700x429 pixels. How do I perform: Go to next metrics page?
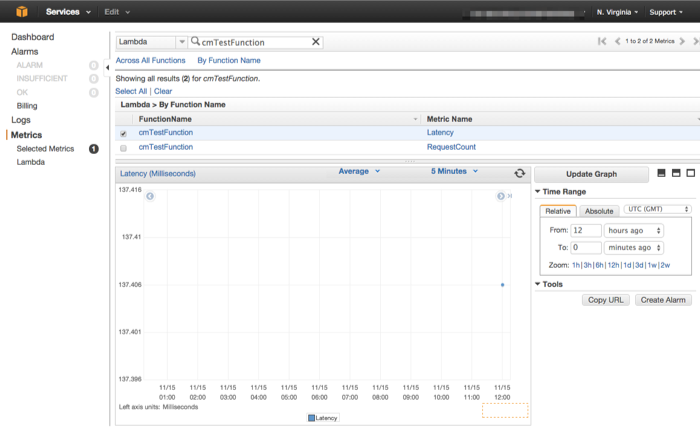point(682,42)
